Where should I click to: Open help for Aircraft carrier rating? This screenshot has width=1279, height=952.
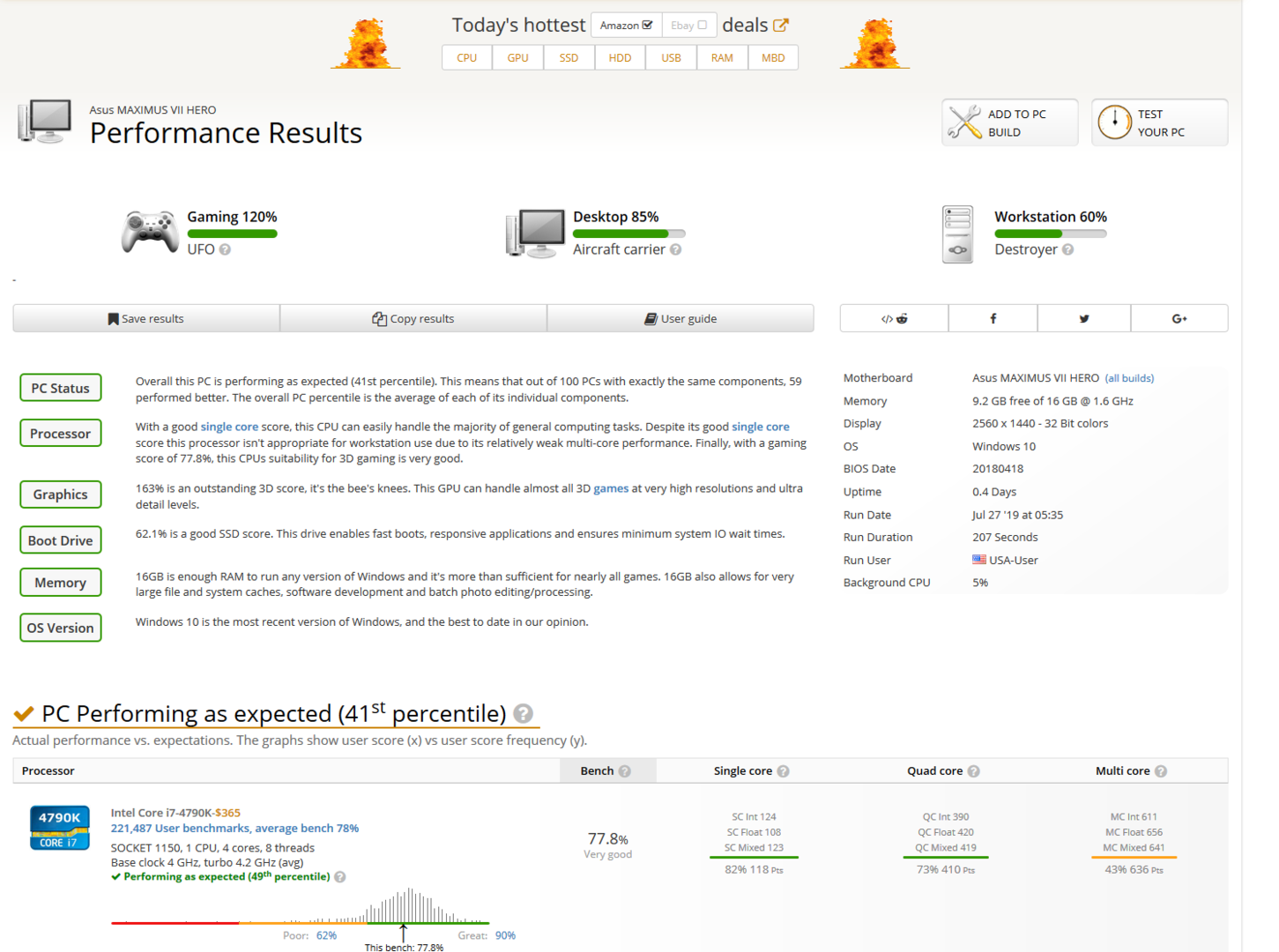pyautogui.click(x=675, y=249)
